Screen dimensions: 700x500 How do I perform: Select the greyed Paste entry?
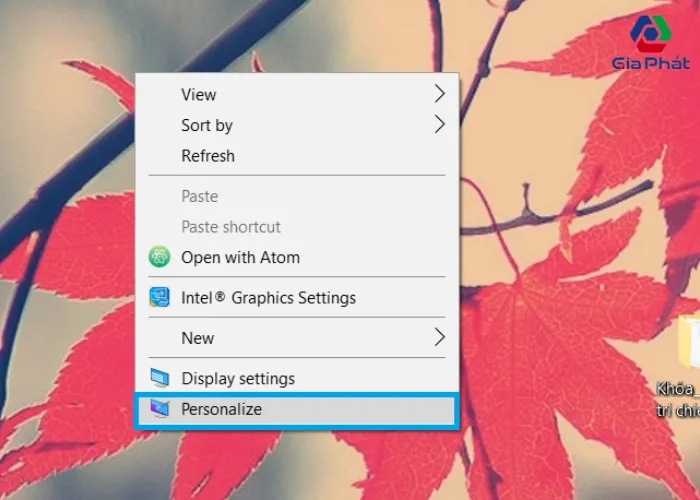[x=297, y=196]
